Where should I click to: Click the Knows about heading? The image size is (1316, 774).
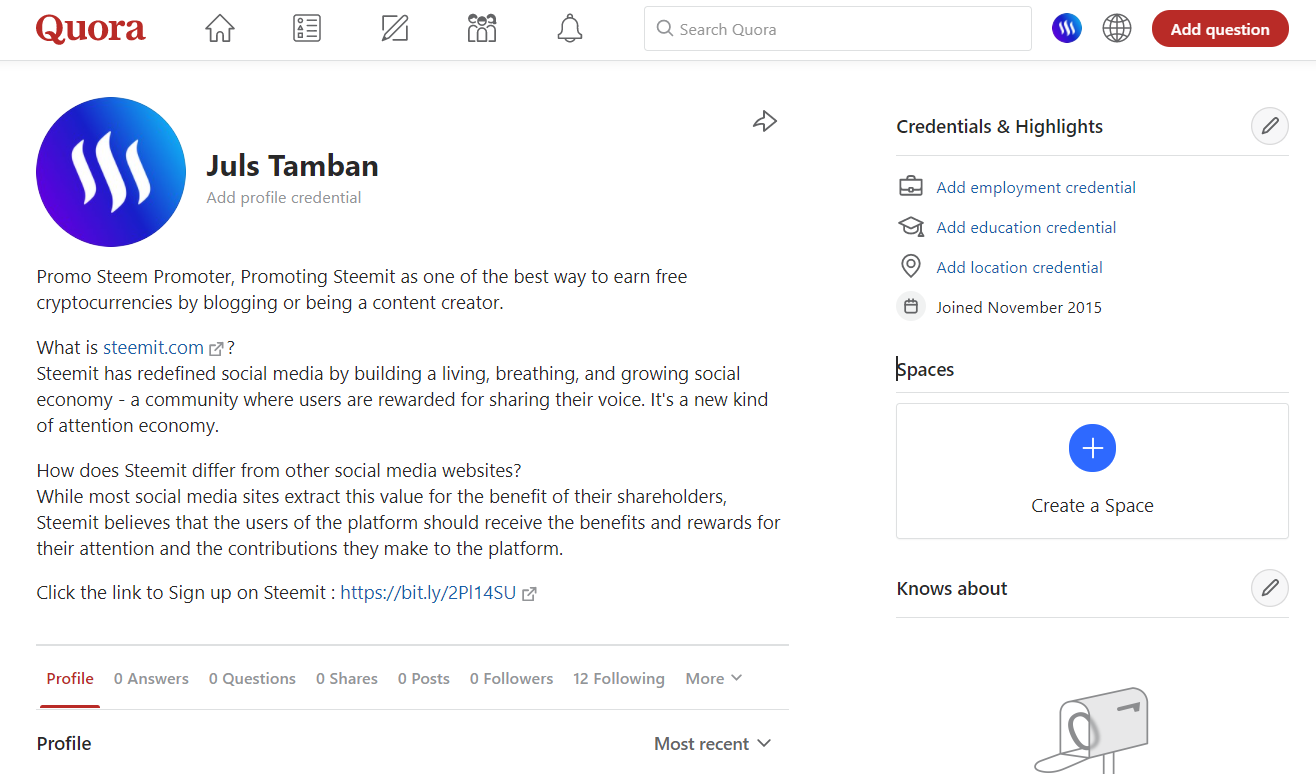952,588
